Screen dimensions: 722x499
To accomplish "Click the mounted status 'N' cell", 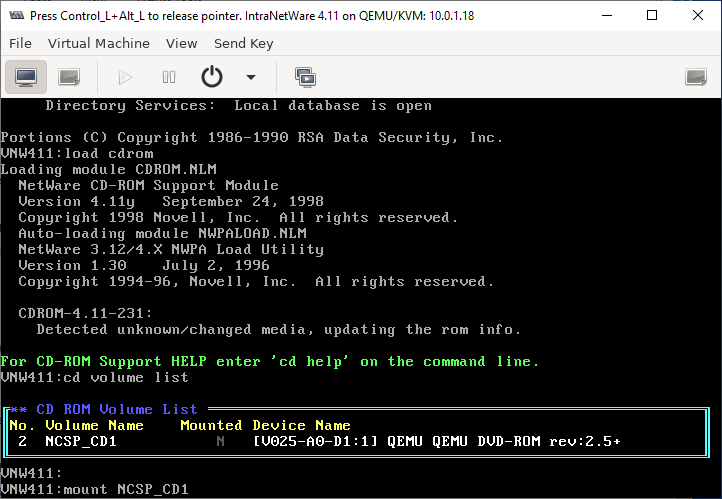I will coord(221,441).
